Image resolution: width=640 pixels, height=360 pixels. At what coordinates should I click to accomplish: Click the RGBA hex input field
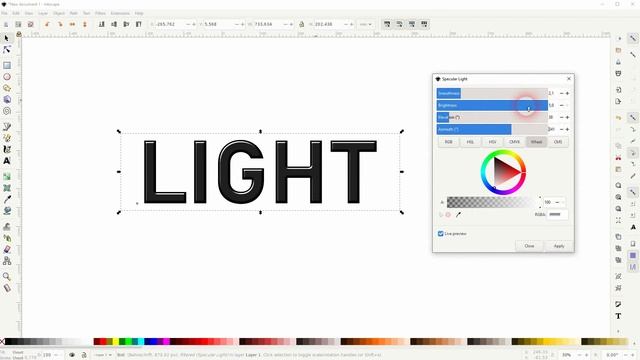click(x=557, y=215)
